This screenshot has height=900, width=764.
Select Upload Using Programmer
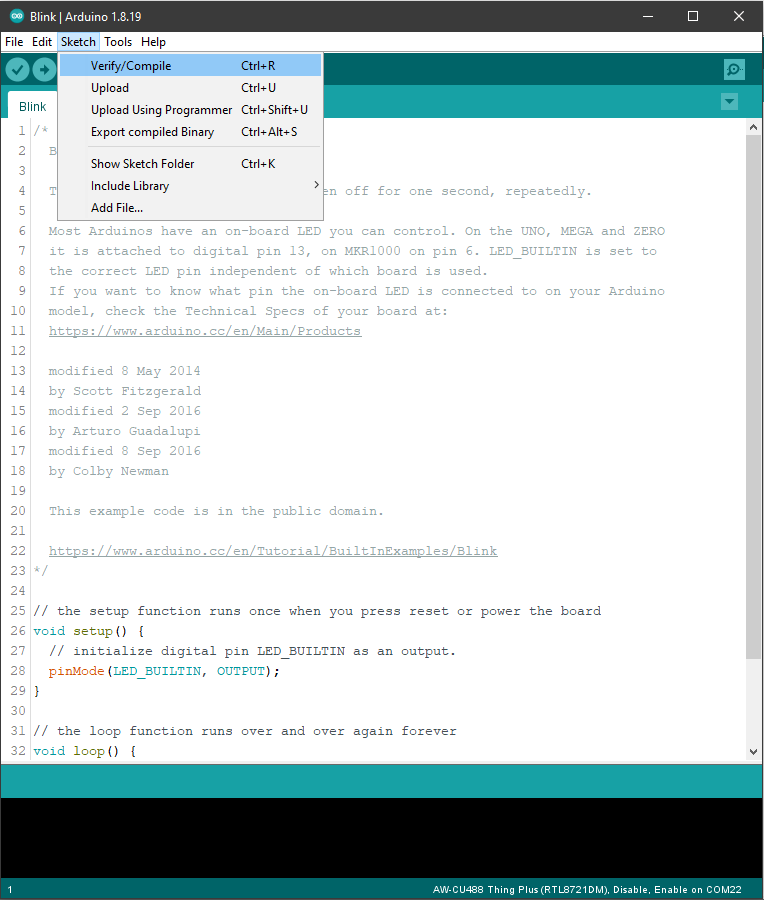190,110
